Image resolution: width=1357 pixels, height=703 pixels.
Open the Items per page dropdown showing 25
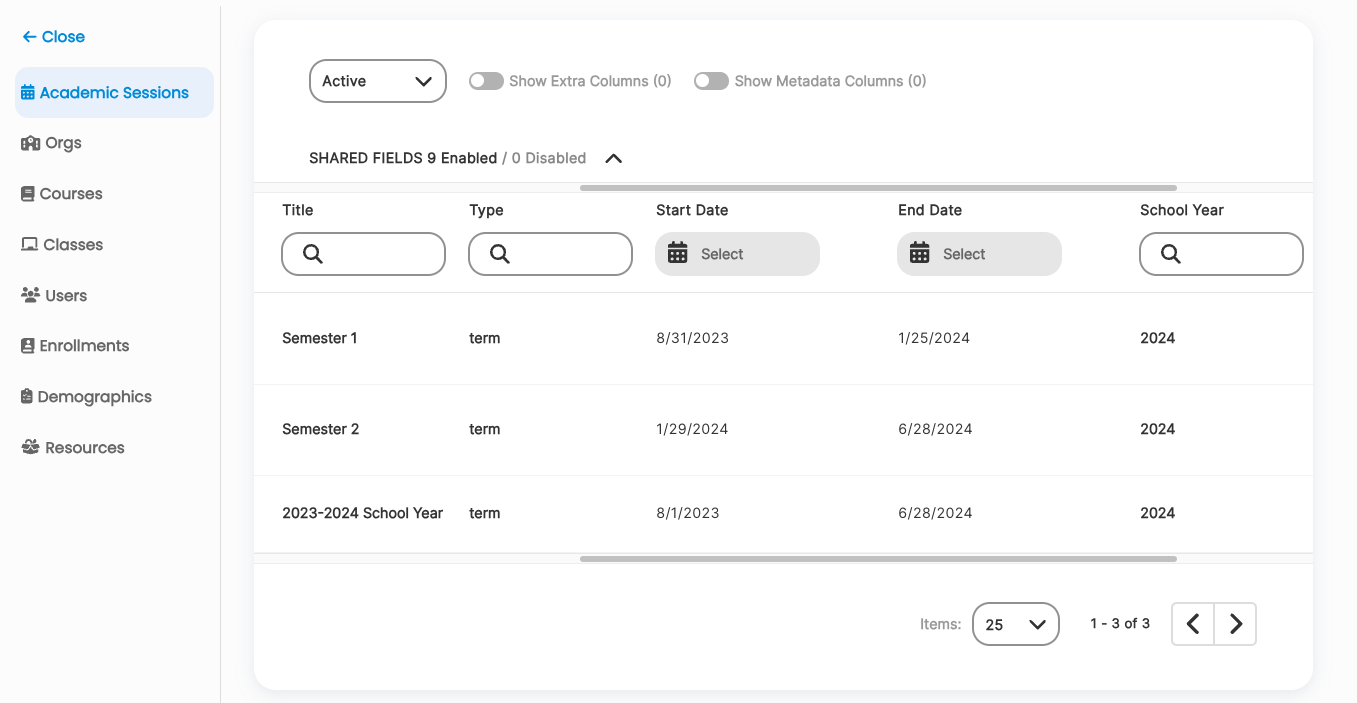point(1015,623)
